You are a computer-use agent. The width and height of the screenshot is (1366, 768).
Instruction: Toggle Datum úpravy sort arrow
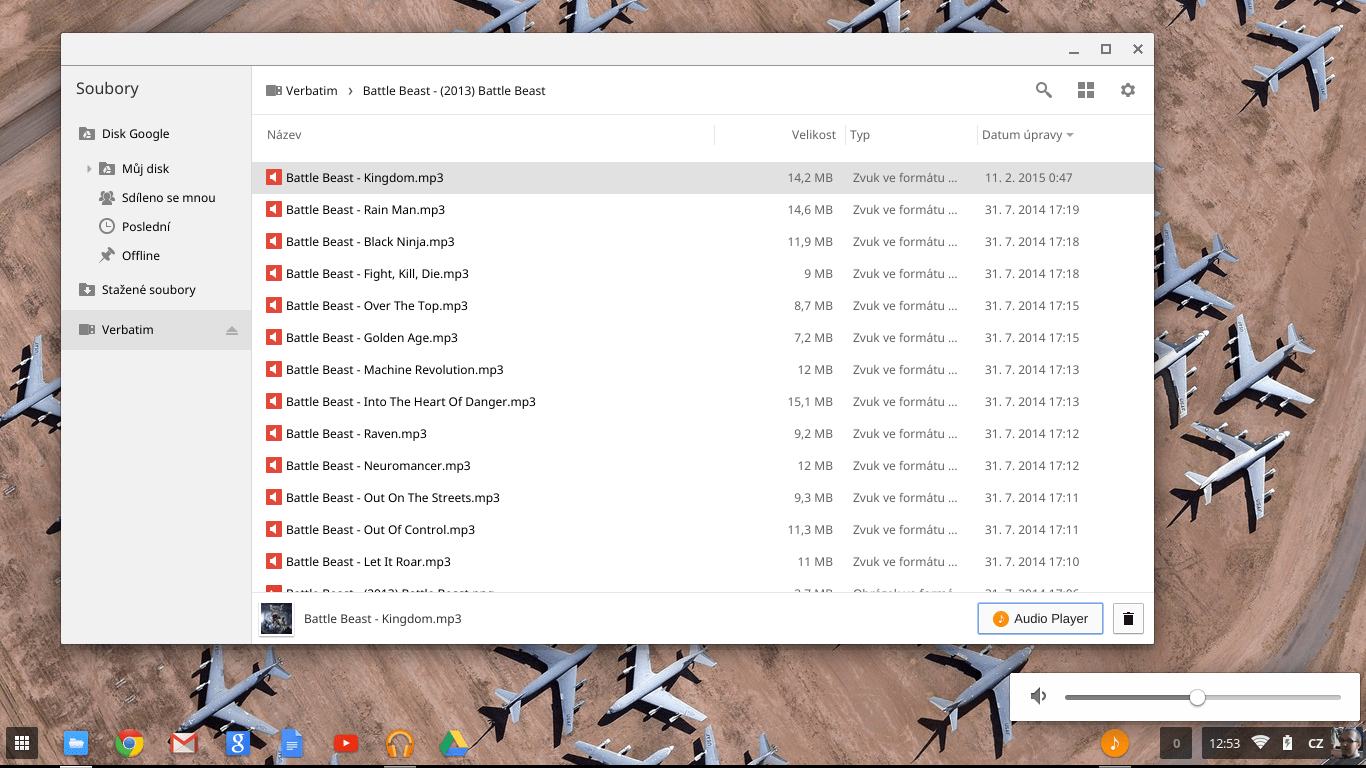pos(1070,135)
